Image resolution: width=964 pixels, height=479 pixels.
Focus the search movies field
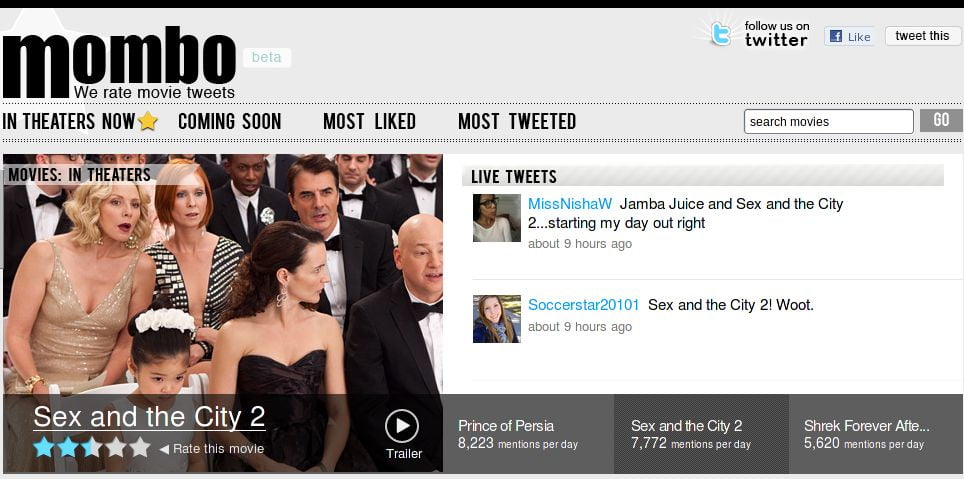828,122
